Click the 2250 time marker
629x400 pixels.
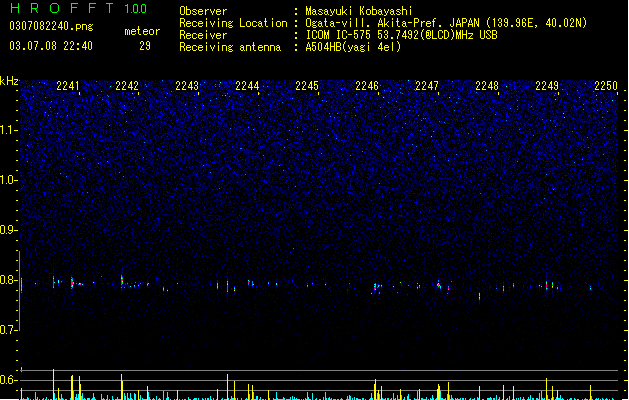pyautogui.click(x=606, y=86)
